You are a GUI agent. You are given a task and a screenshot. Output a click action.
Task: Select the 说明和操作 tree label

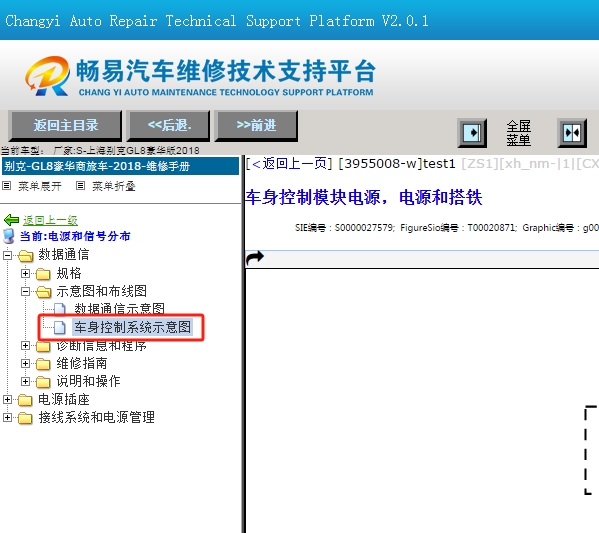click(88, 381)
